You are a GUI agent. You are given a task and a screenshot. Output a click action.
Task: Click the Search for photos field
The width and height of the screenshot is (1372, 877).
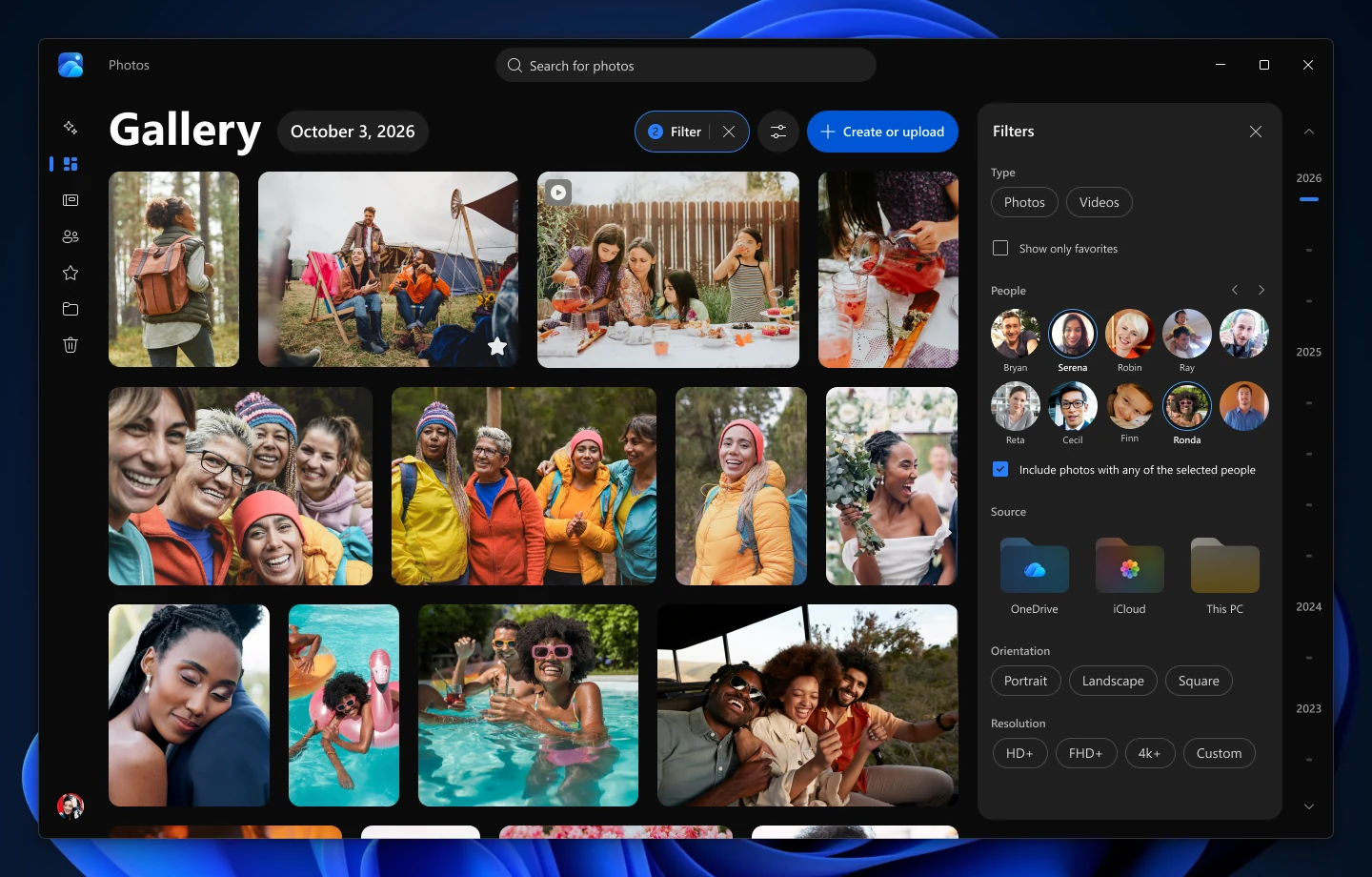[x=686, y=65]
